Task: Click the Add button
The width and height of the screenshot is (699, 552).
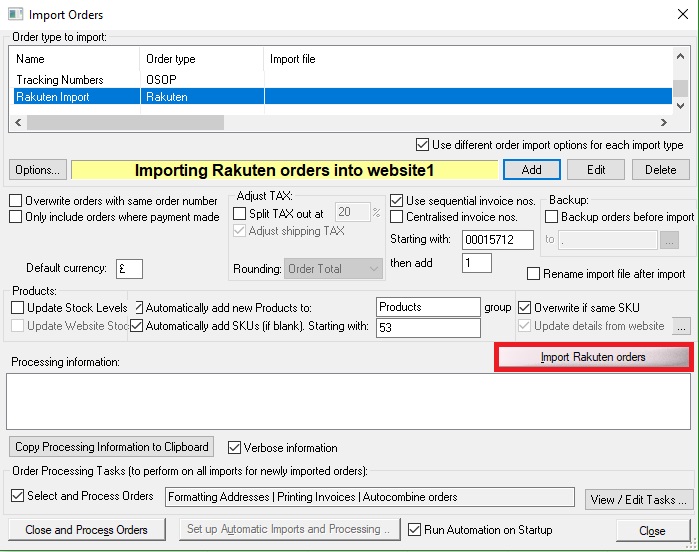Action: 531,170
